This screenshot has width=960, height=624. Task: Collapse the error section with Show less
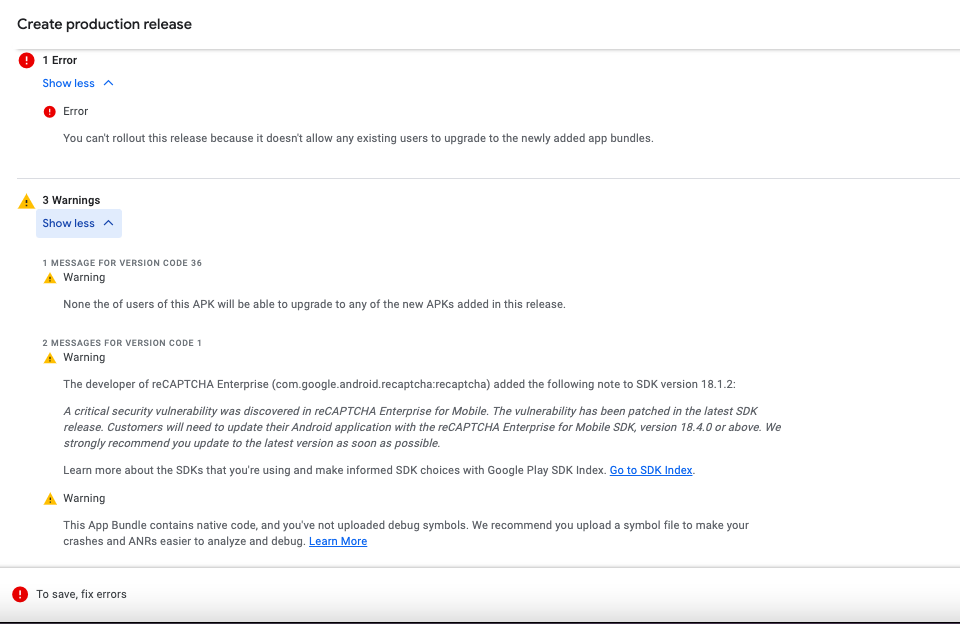78,83
